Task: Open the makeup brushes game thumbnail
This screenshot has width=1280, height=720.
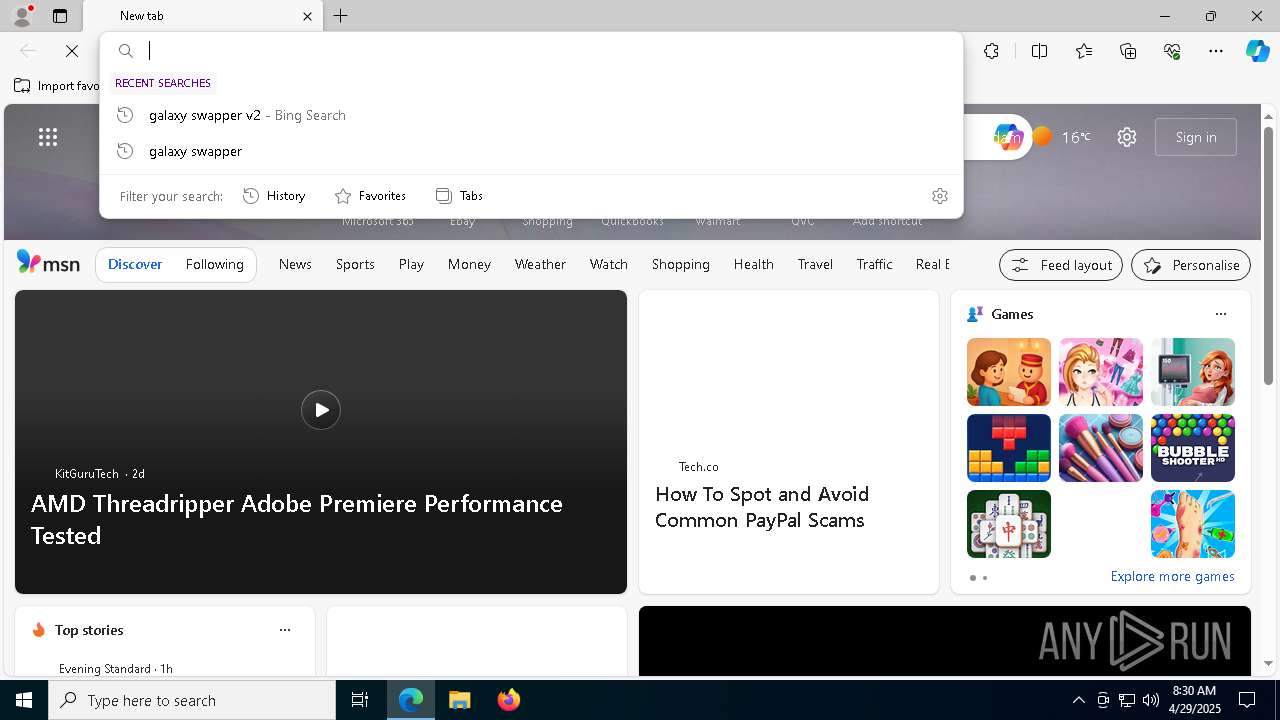Action: (x=1101, y=448)
